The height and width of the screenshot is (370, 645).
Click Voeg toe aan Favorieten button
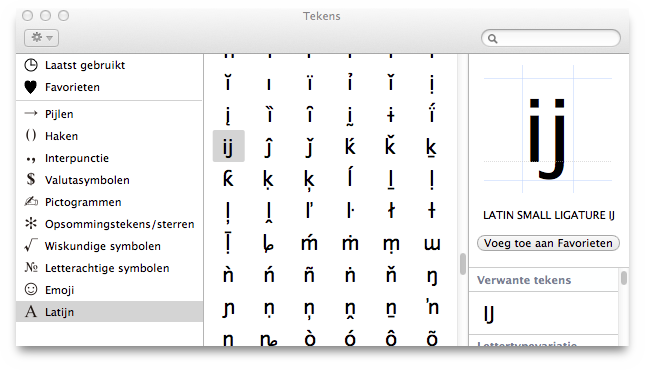tap(548, 243)
